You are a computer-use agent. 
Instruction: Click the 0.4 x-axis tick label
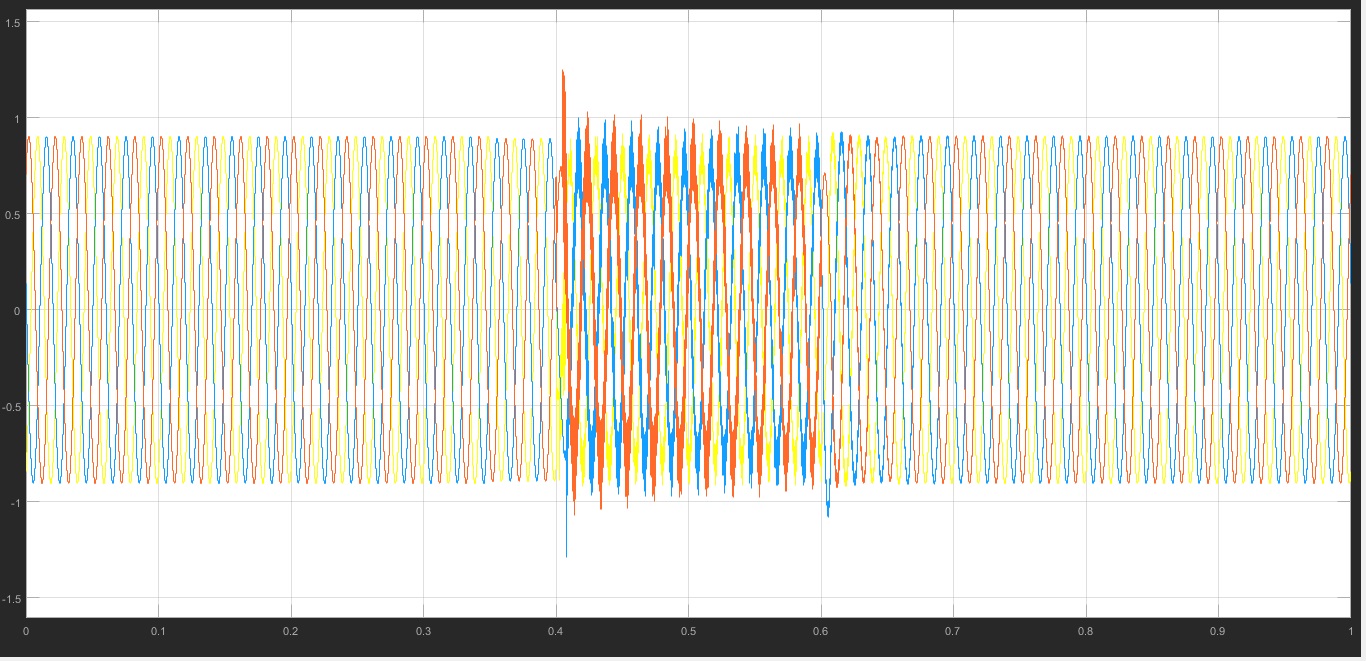pos(555,632)
